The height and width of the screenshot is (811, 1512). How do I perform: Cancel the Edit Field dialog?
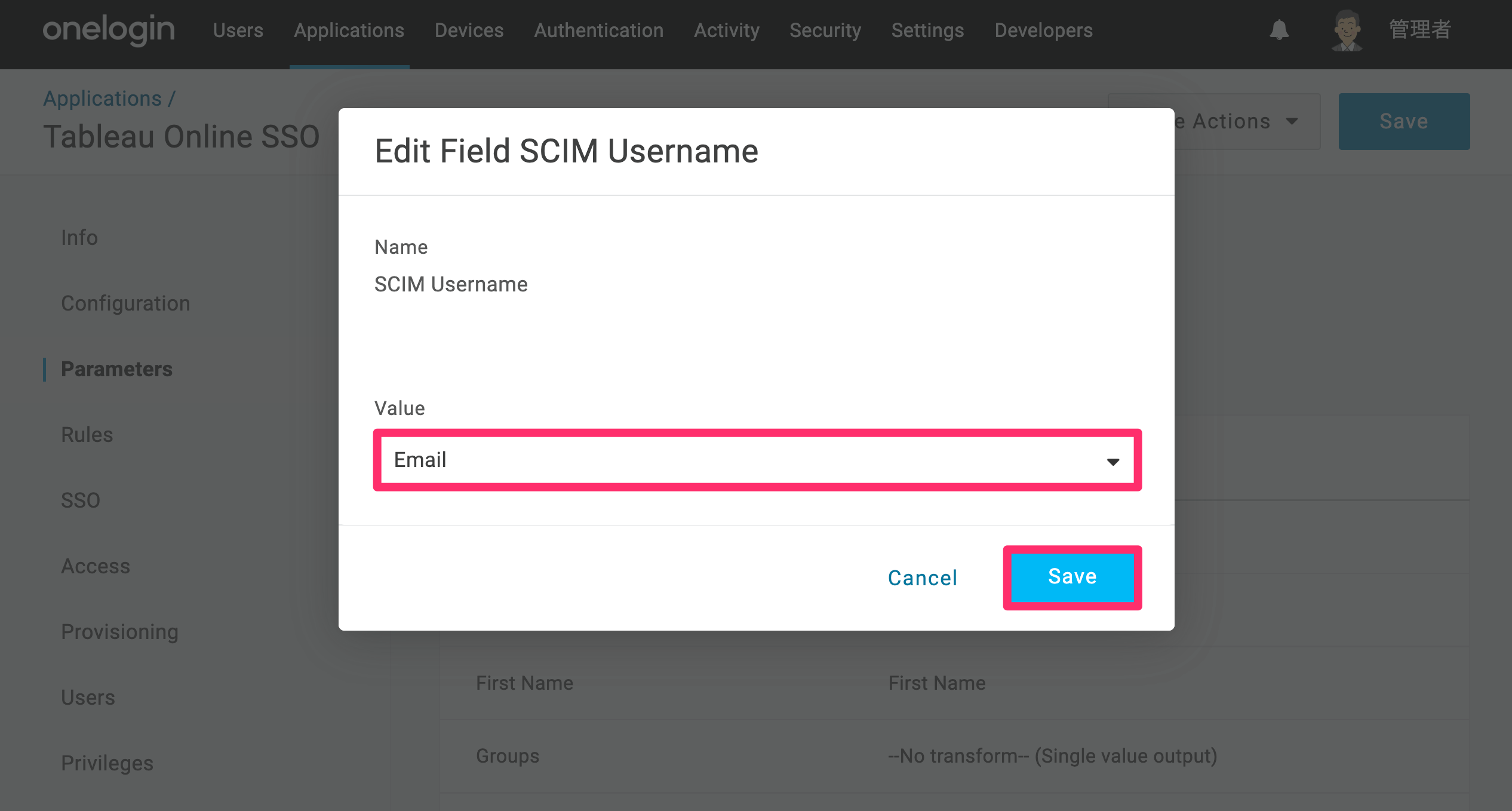tap(923, 577)
